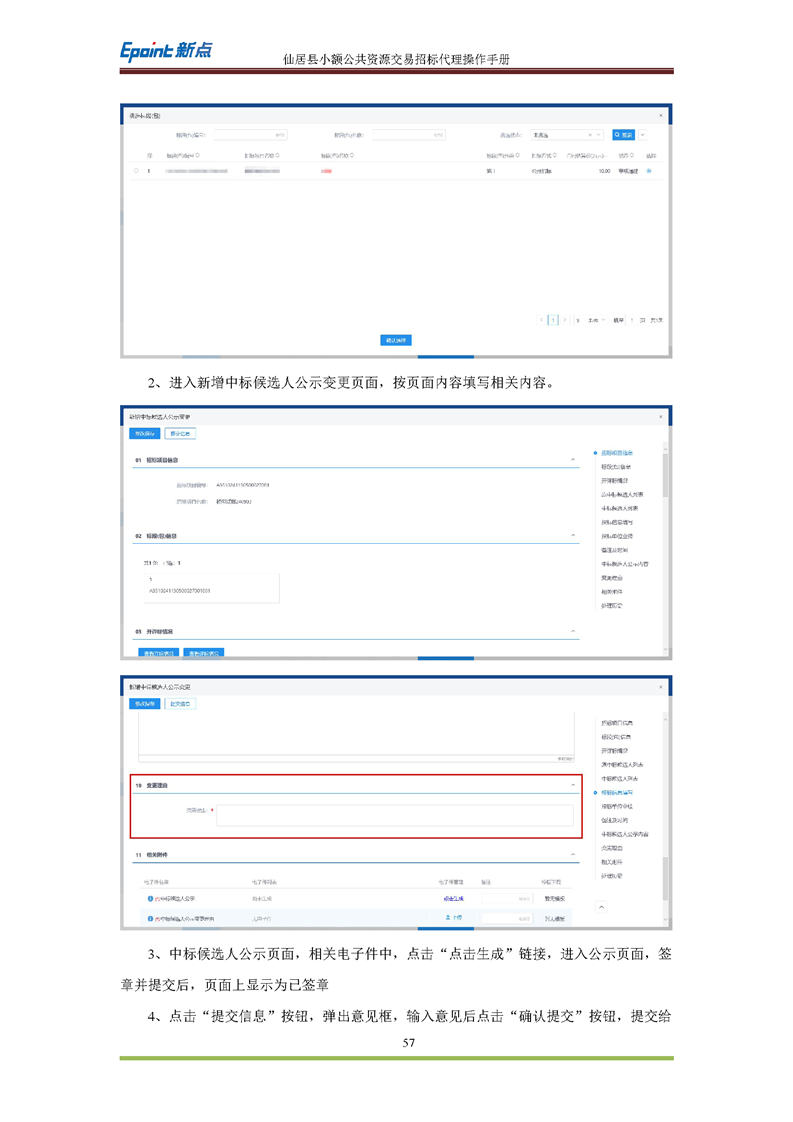Jump to 标段包信息 in the middle dialog's side navigation

coord(616,467)
